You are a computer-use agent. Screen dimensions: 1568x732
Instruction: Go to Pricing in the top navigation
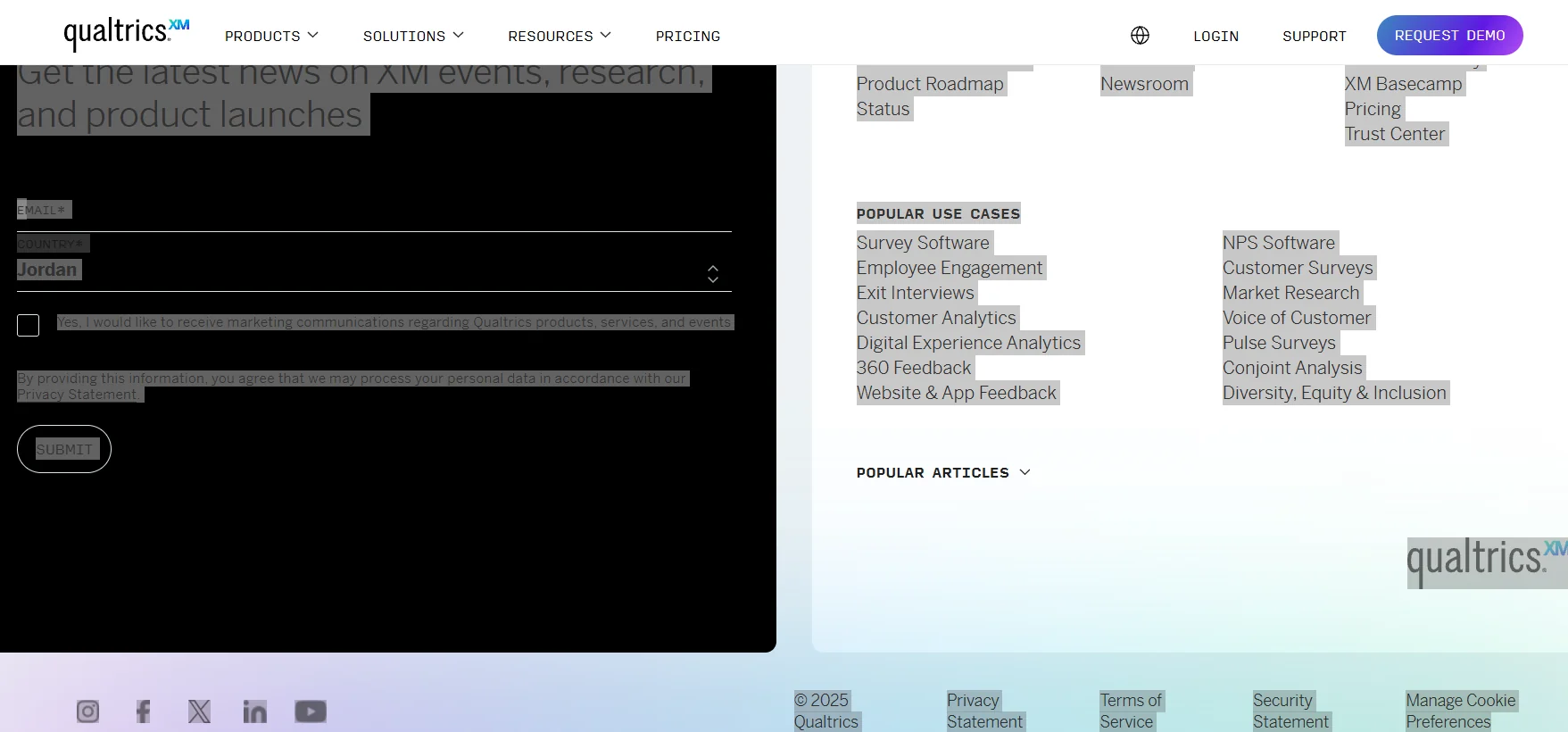tap(688, 36)
